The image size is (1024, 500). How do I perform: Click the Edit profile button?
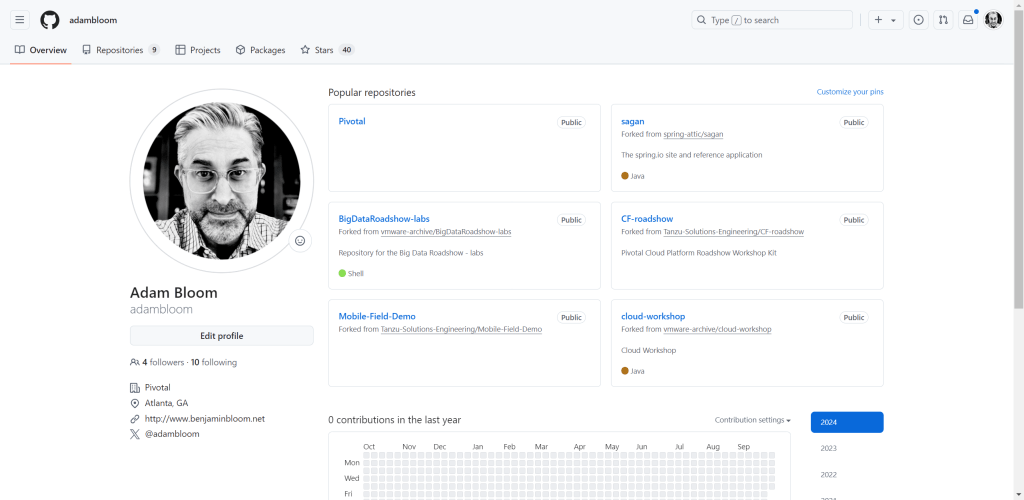tap(221, 336)
